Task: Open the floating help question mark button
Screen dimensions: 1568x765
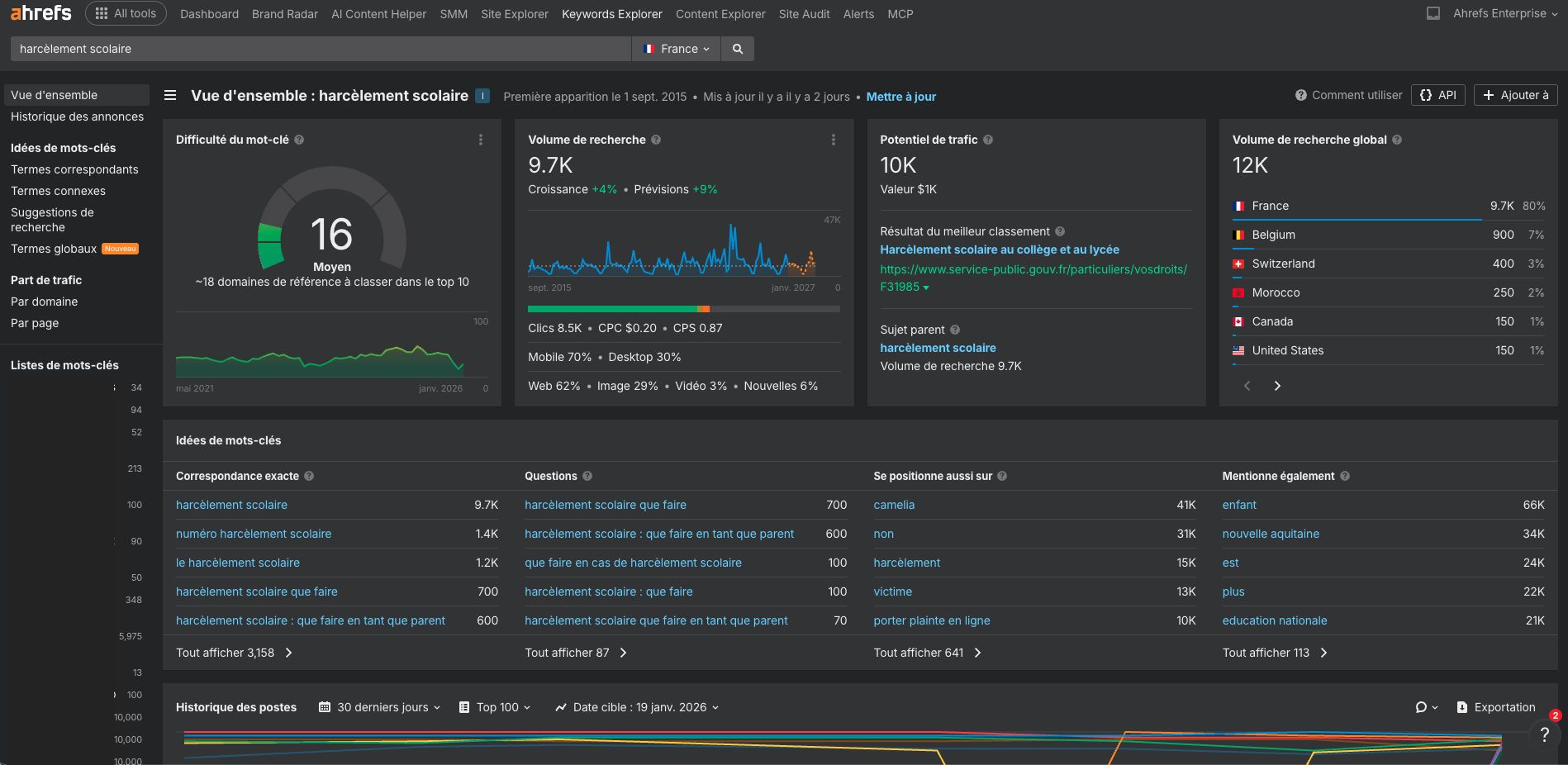Action: (x=1546, y=734)
